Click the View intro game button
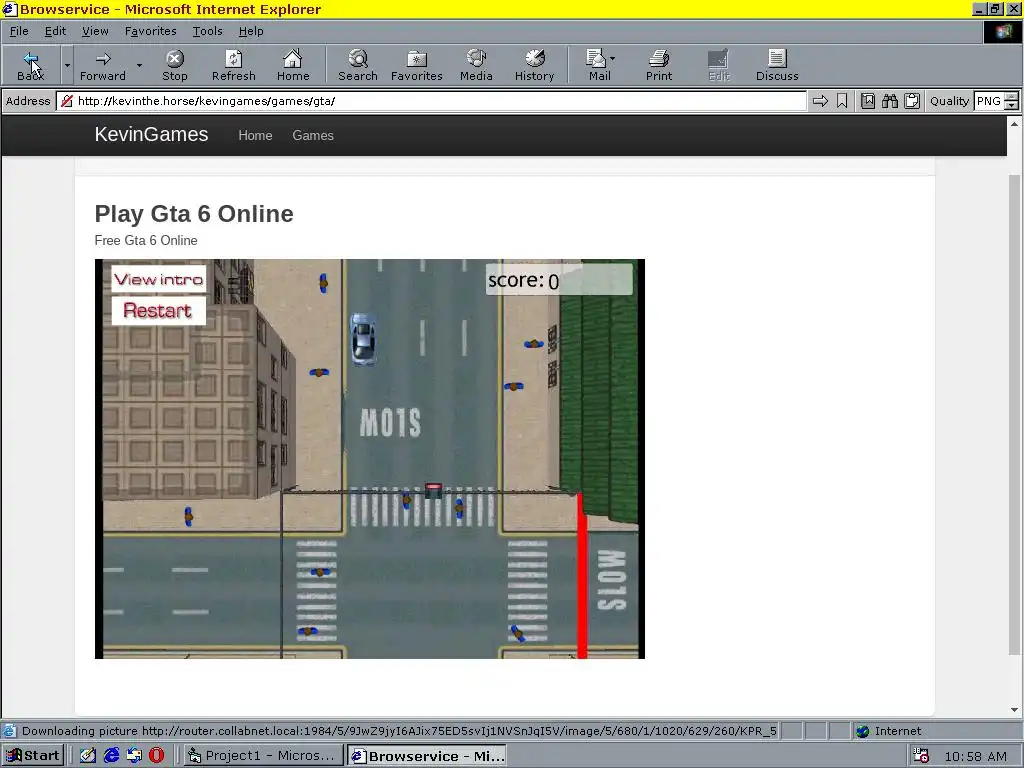The height and width of the screenshot is (768, 1024). tap(159, 280)
